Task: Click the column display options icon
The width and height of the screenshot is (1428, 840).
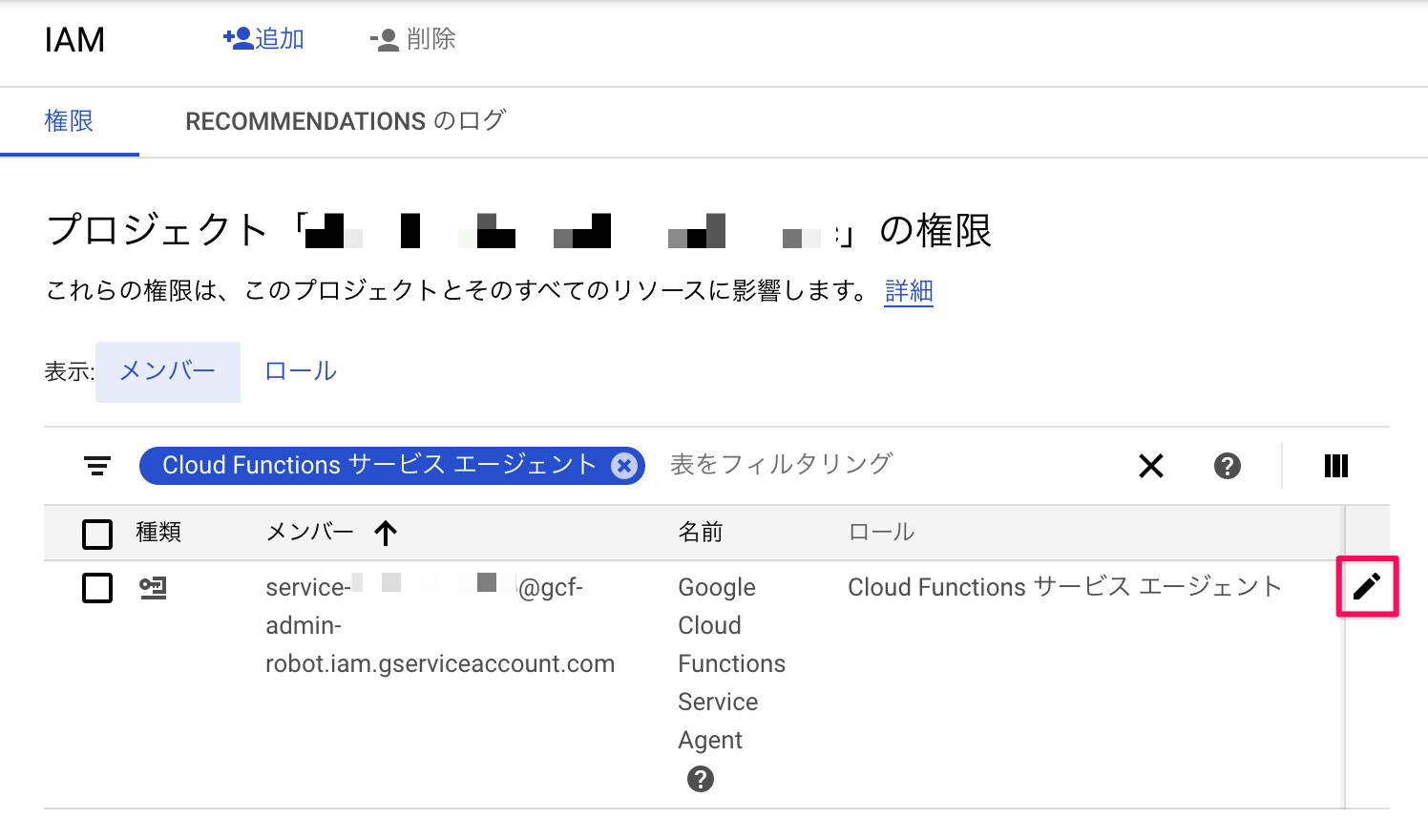Action: [1335, 466]
